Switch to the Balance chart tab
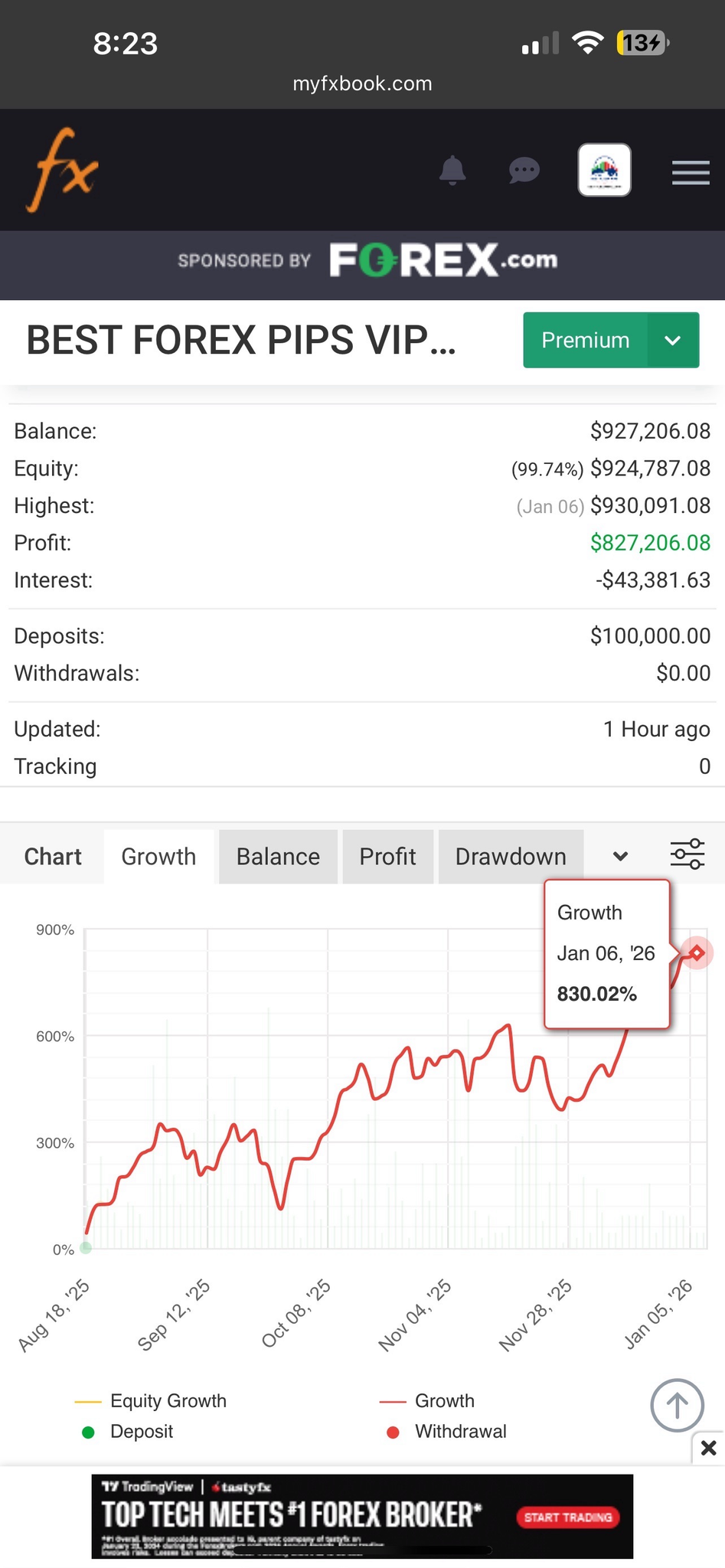Image resolution: width=725 pixels, height=1568 pixels. click(278, 857)
